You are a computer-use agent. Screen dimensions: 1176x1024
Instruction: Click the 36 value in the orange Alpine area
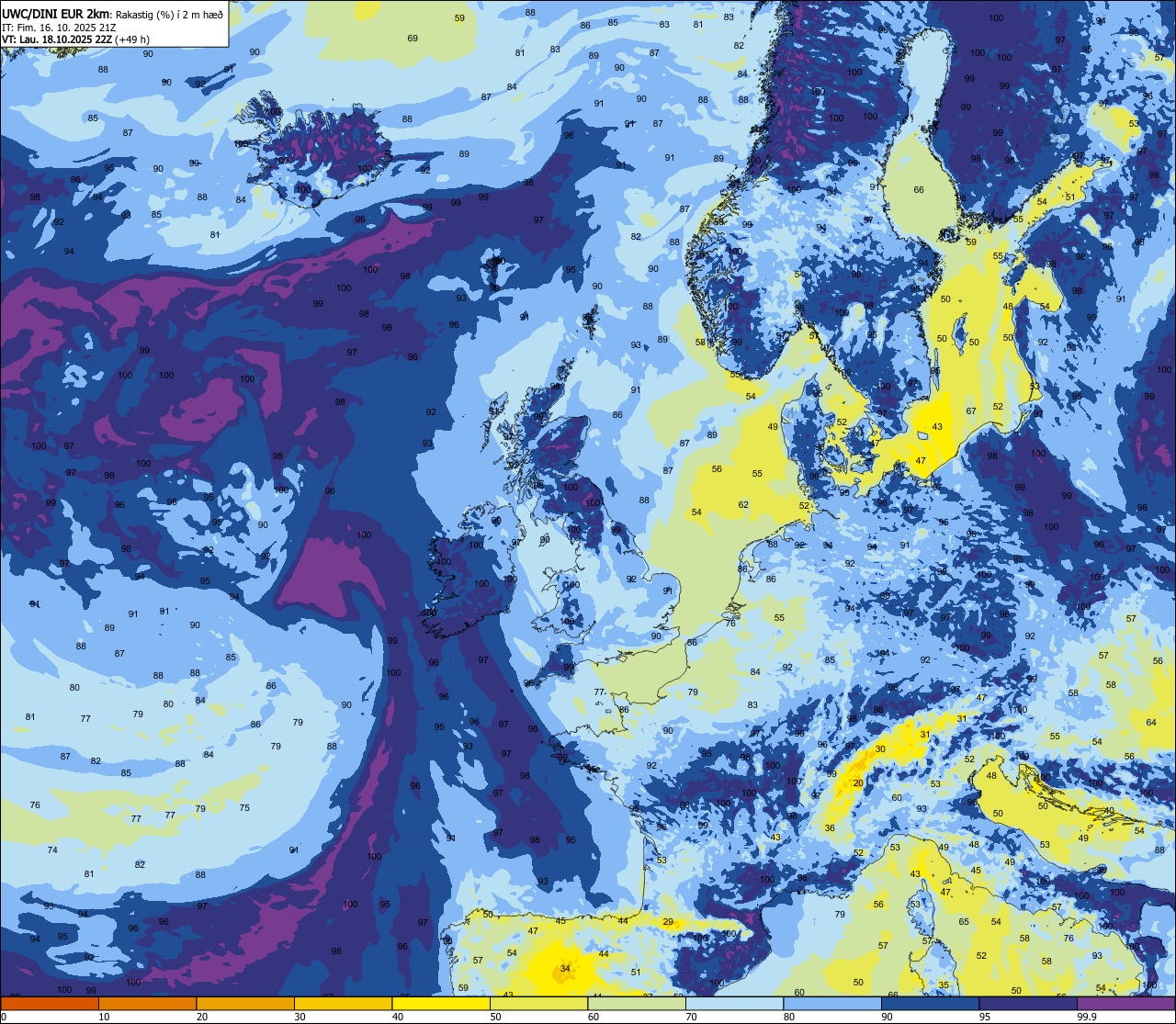click(830, 827)
